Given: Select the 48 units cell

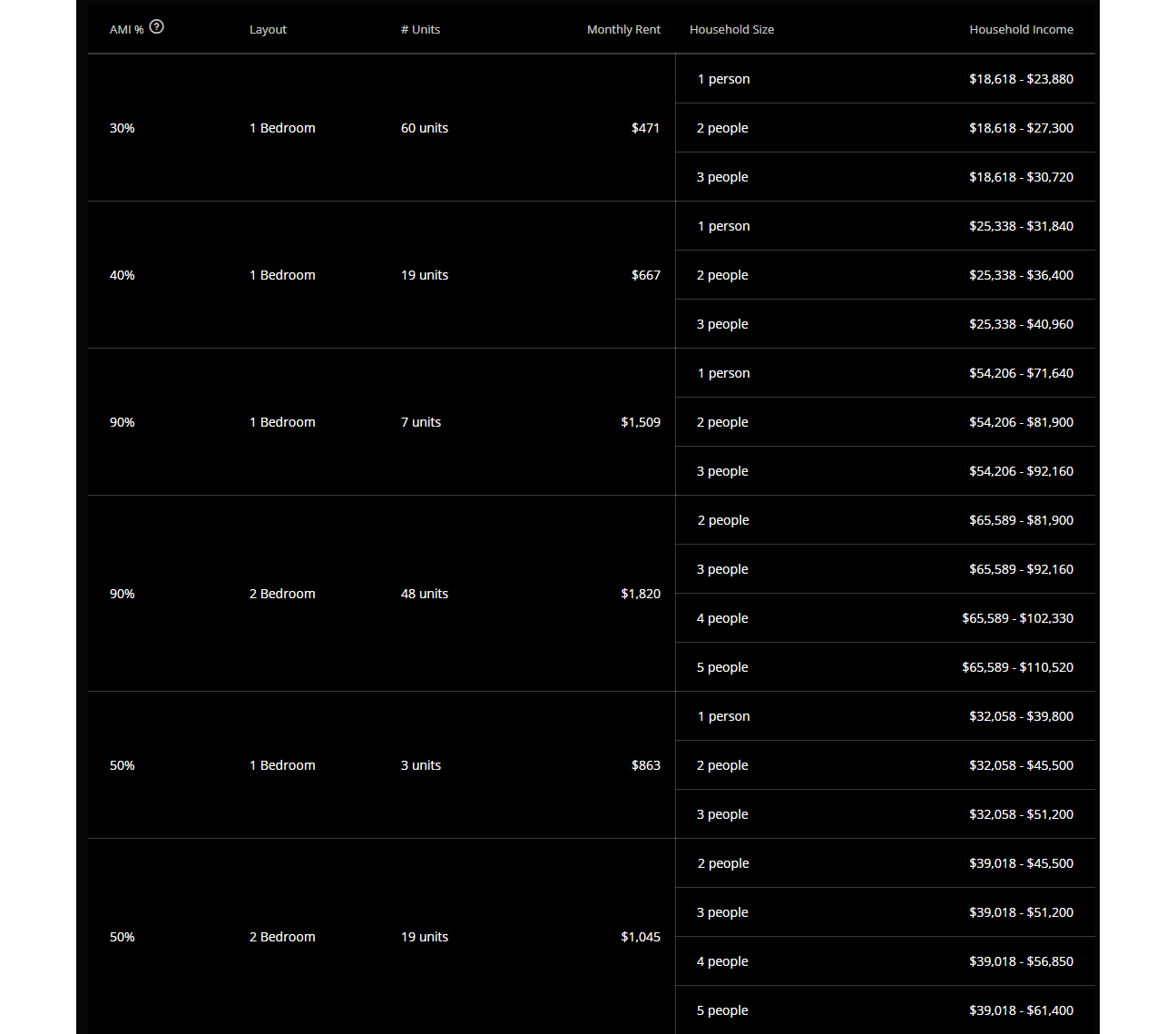Looking at the screenshot, I should point(425,594).
